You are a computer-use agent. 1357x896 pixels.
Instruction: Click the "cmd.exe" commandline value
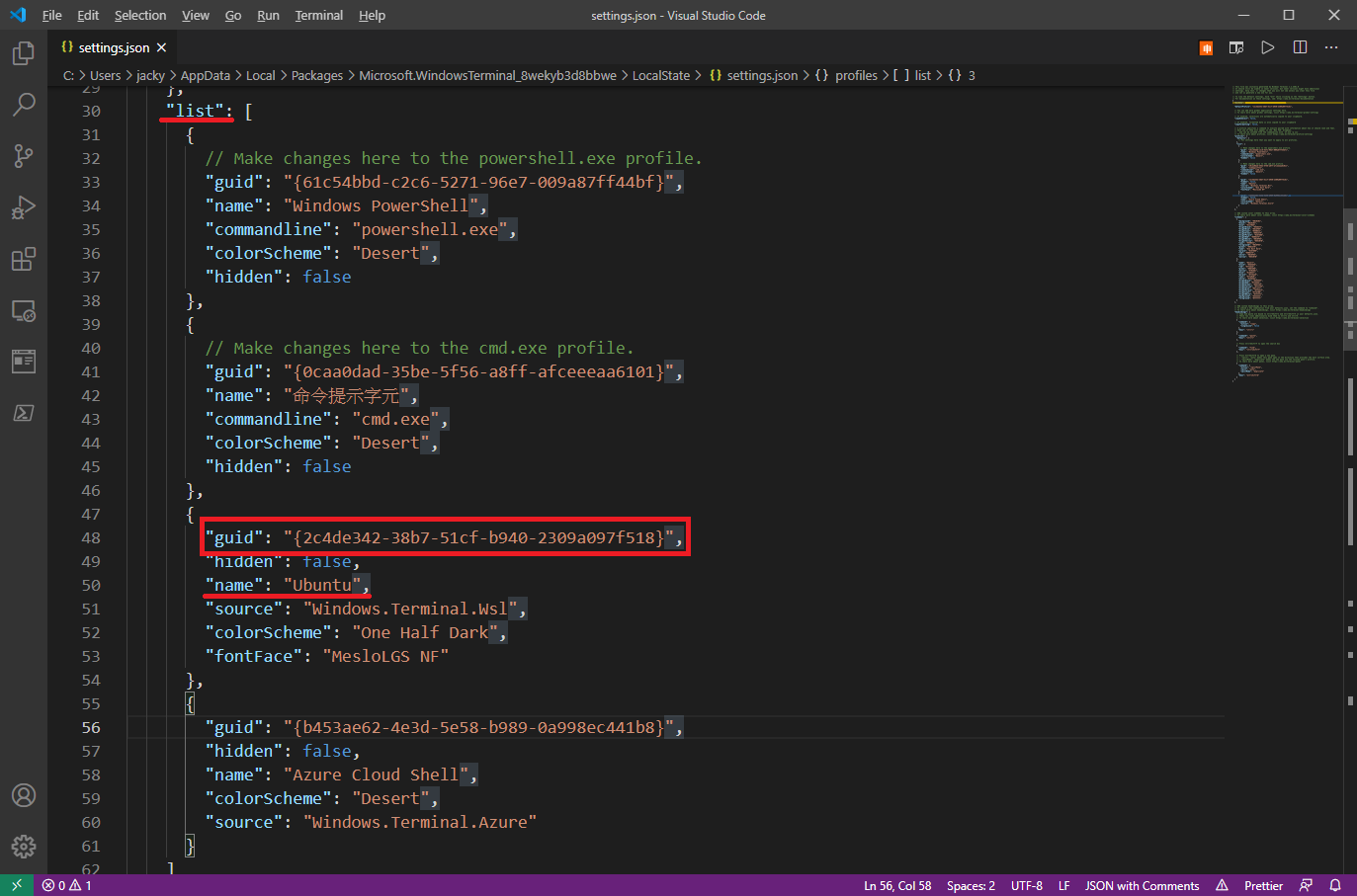[x=395, y=419]
